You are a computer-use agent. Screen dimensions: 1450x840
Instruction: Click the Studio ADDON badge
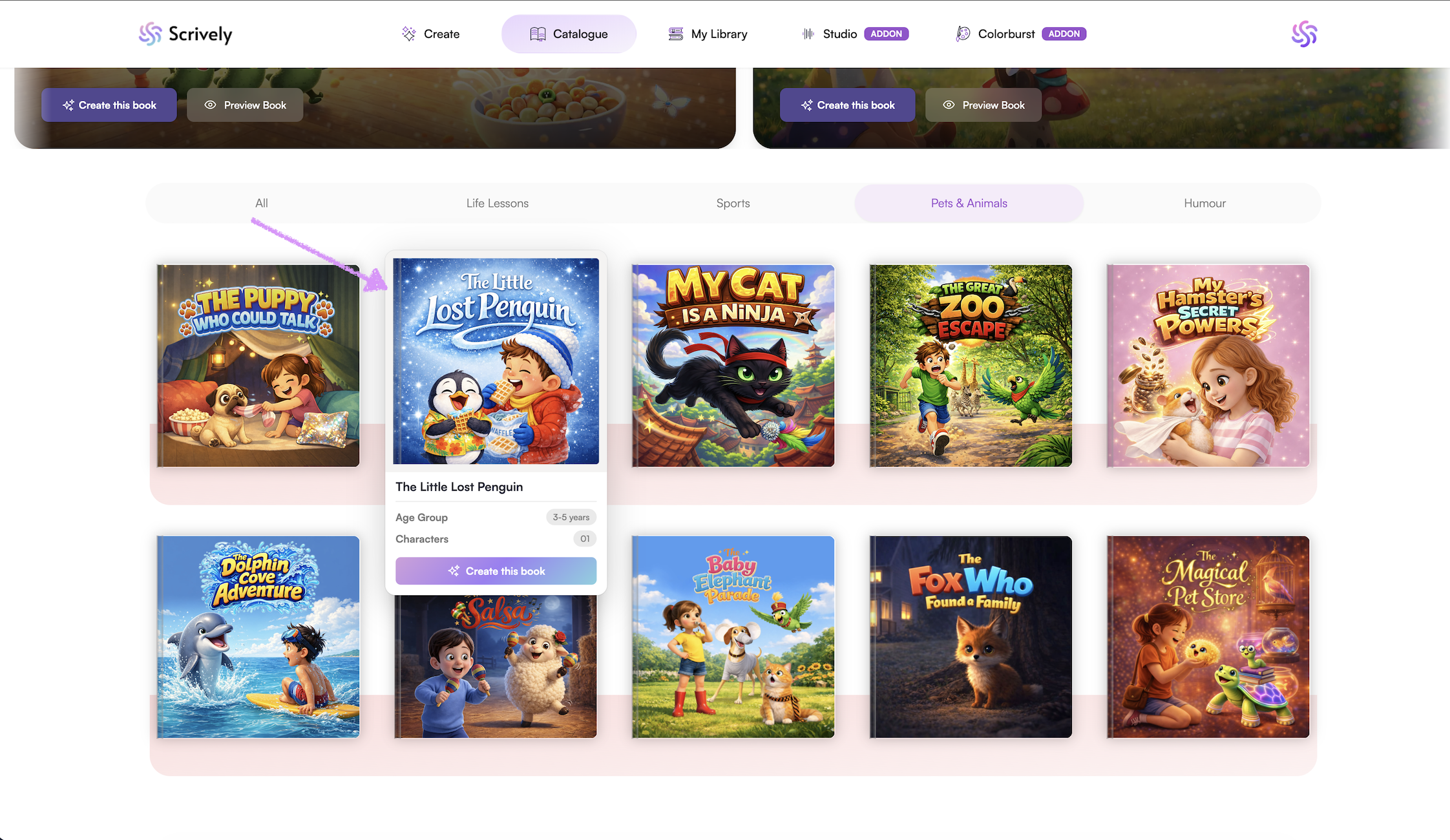[886, 34]
